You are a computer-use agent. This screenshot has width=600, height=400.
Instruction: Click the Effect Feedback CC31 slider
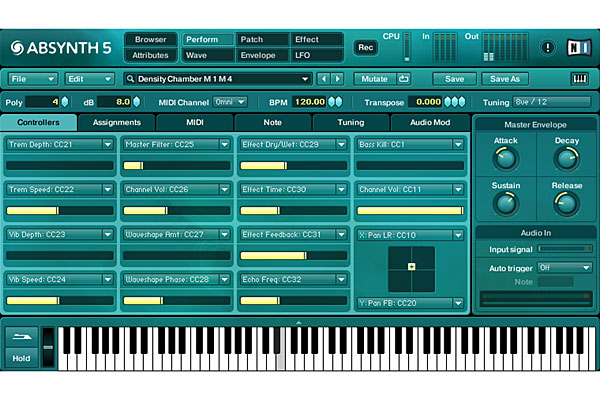(293, 256)
